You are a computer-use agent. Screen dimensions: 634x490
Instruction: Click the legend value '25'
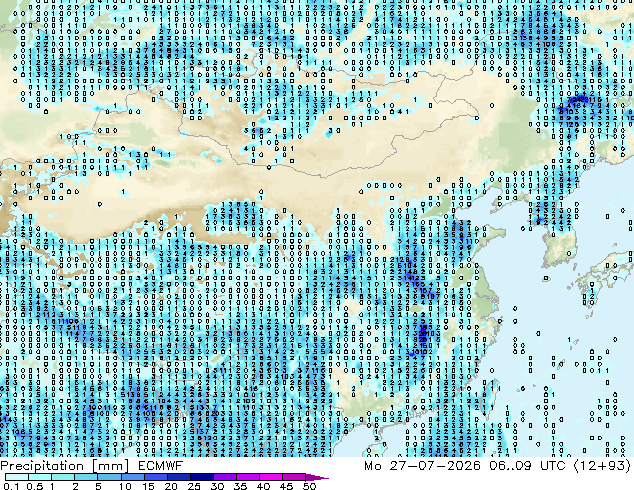click(194, 486)
